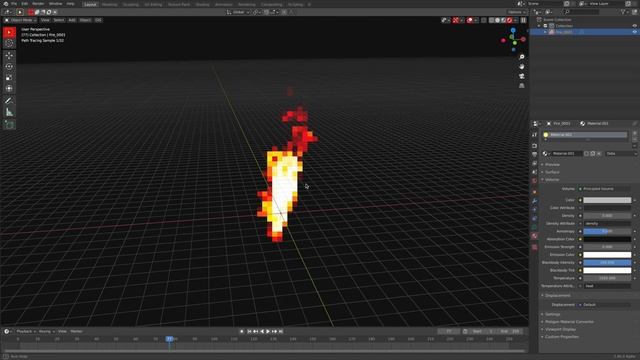Click the play animation button

coord(268,331)
